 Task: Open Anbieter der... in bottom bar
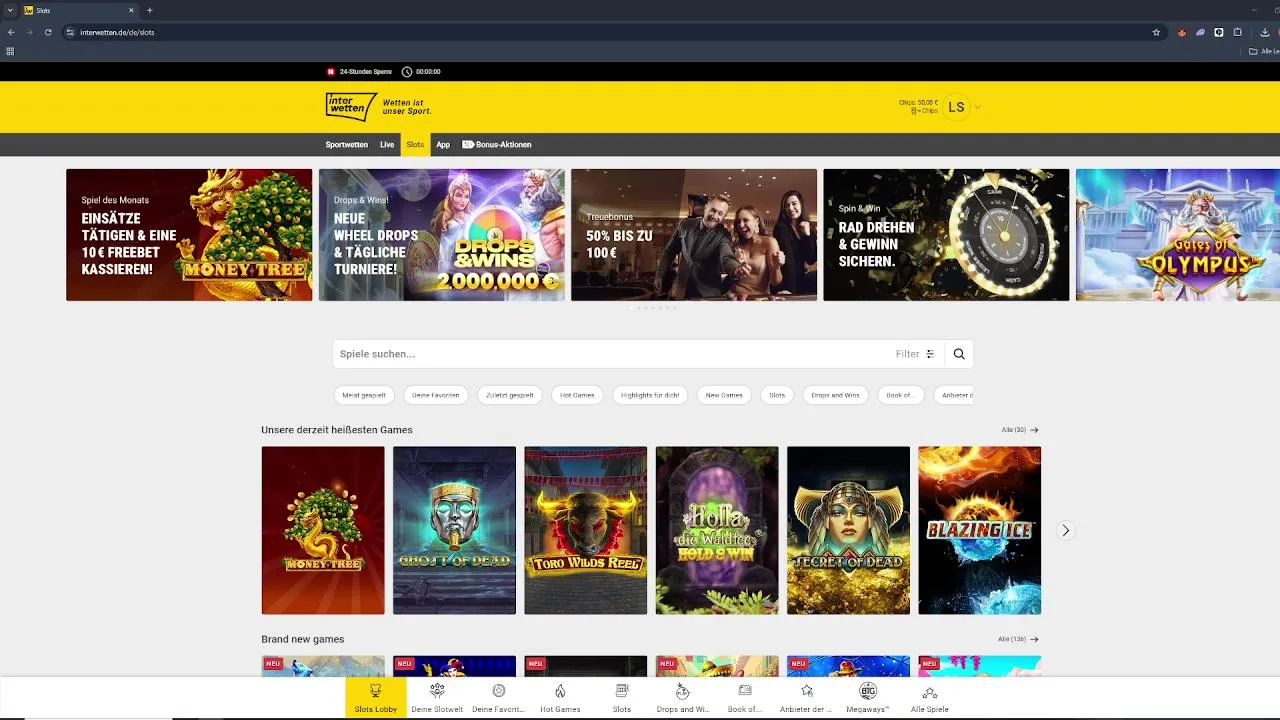[806, 698]
